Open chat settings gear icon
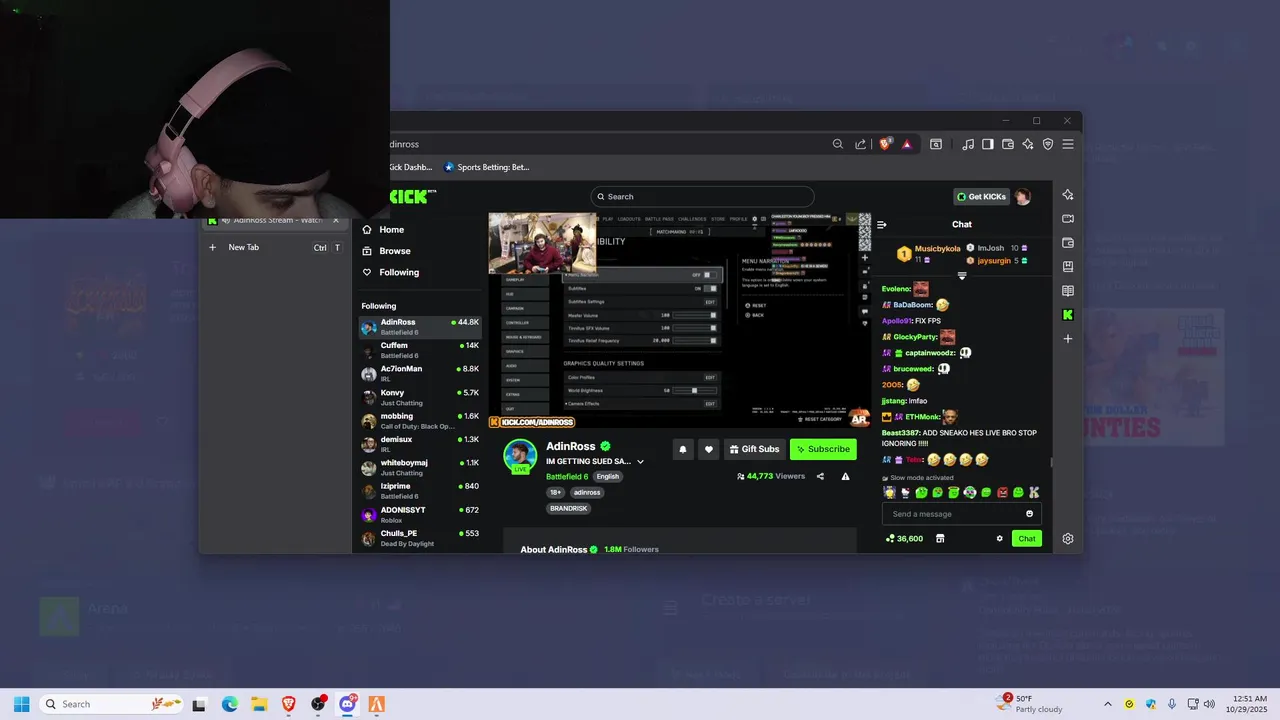1280x720 pixels. click(x=999, y=538)
